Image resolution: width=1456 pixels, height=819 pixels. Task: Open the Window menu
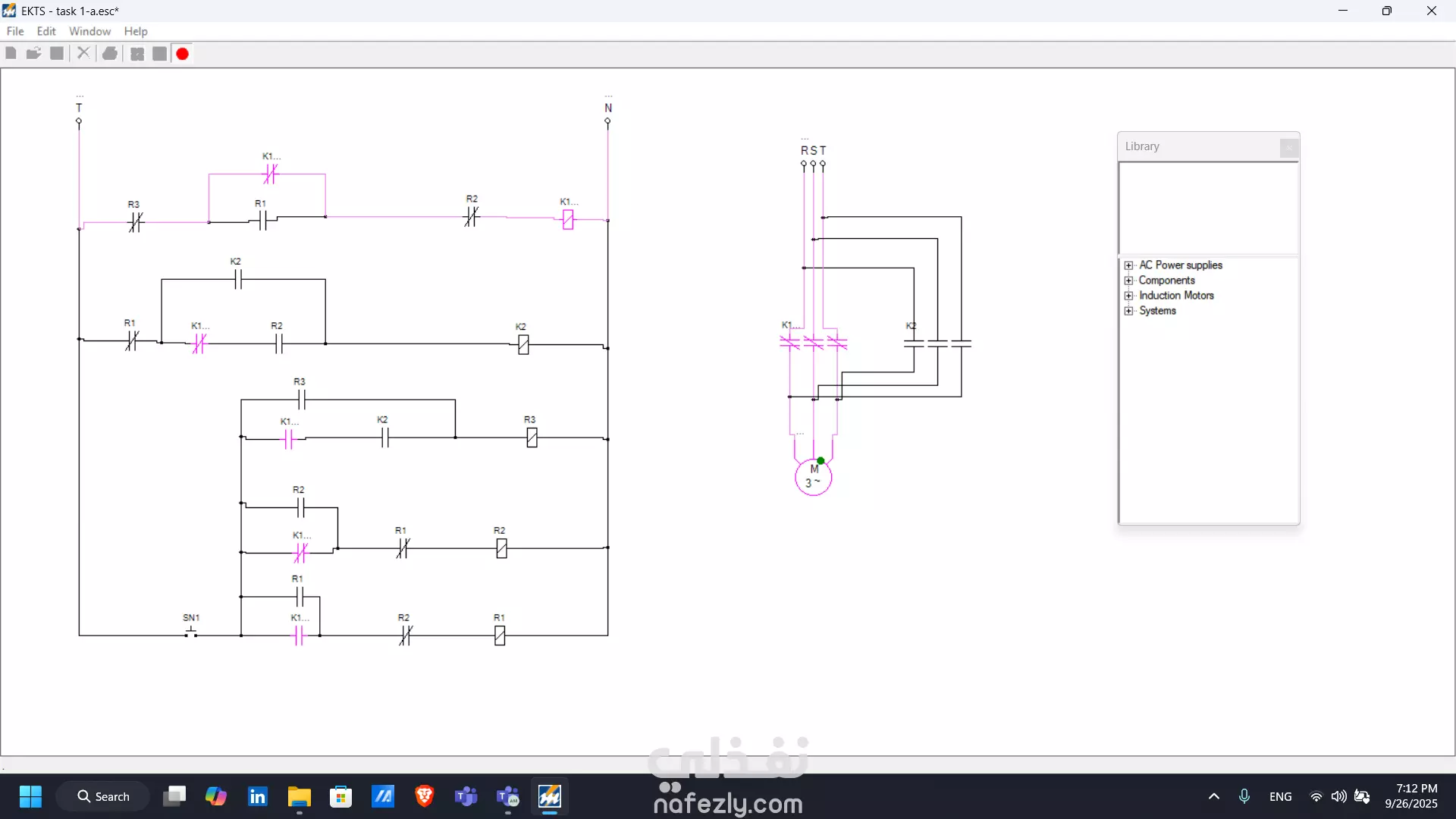89,31
